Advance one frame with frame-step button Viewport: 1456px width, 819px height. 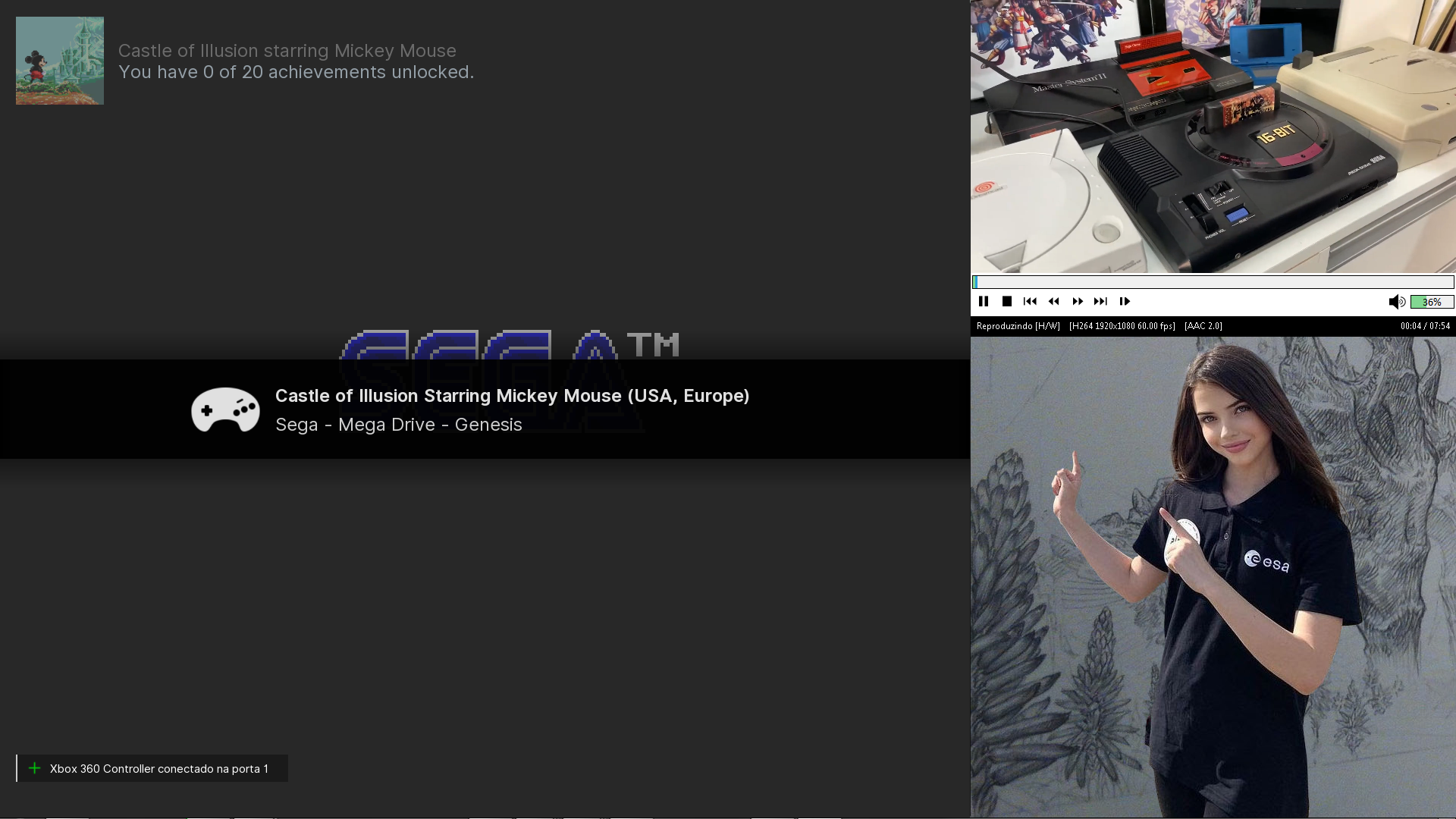(1125, 302)
